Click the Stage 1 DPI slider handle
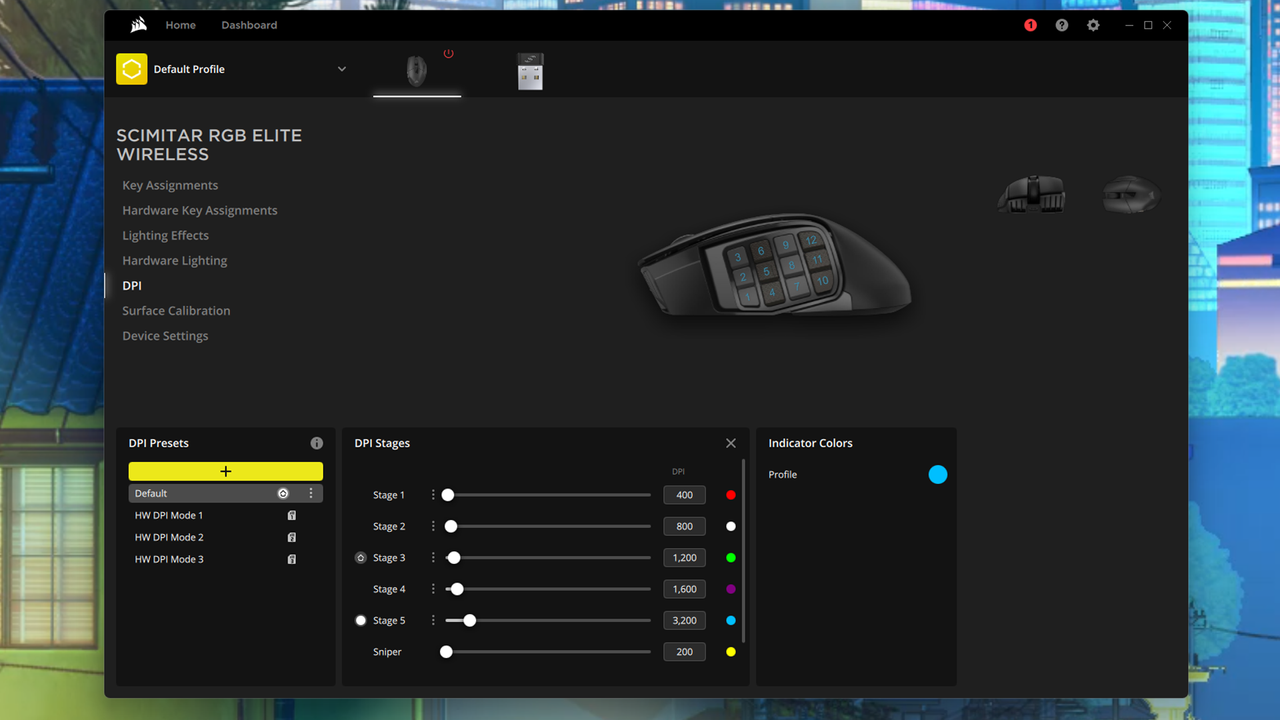This screenshot has width=1280, height=720. click(448, 495)
